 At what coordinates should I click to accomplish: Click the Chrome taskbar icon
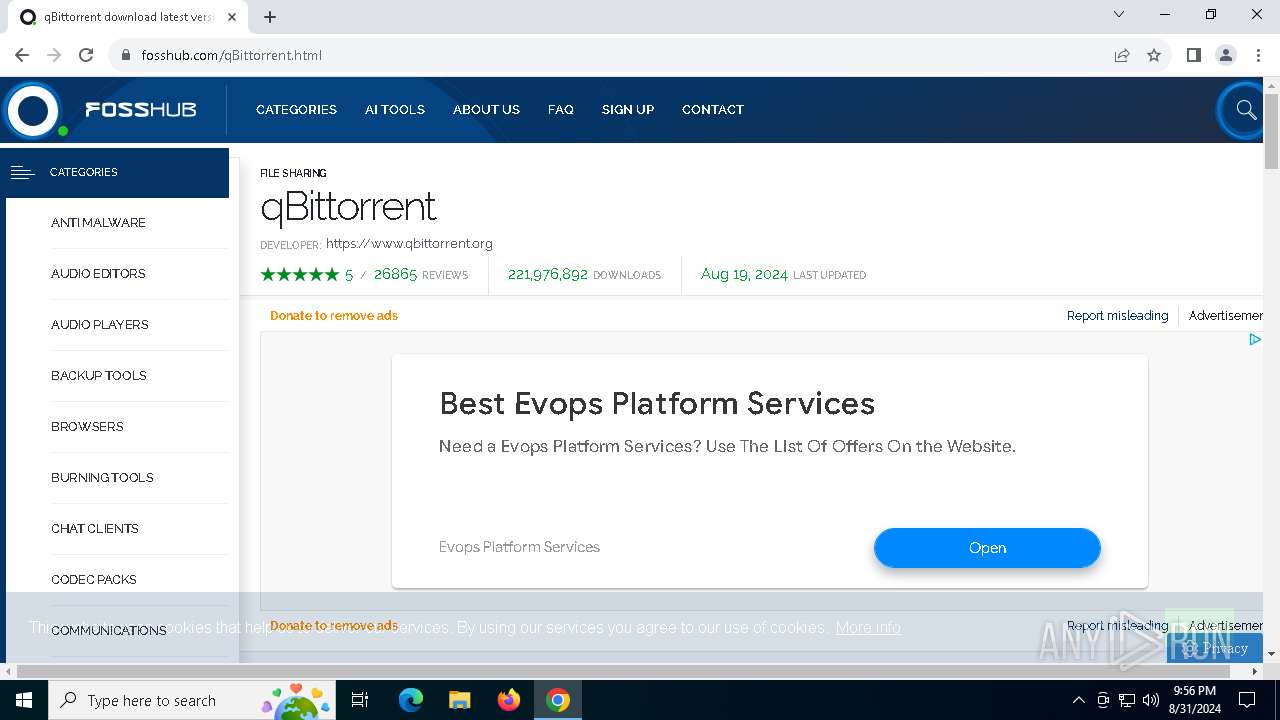tap(558, 700)
